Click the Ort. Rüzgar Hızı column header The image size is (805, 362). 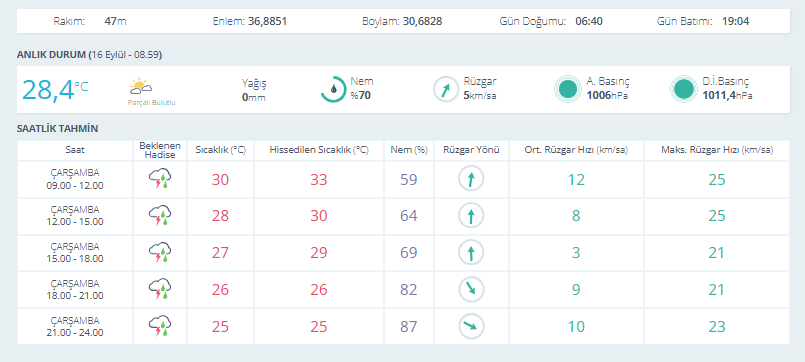[x=576, y=150]
